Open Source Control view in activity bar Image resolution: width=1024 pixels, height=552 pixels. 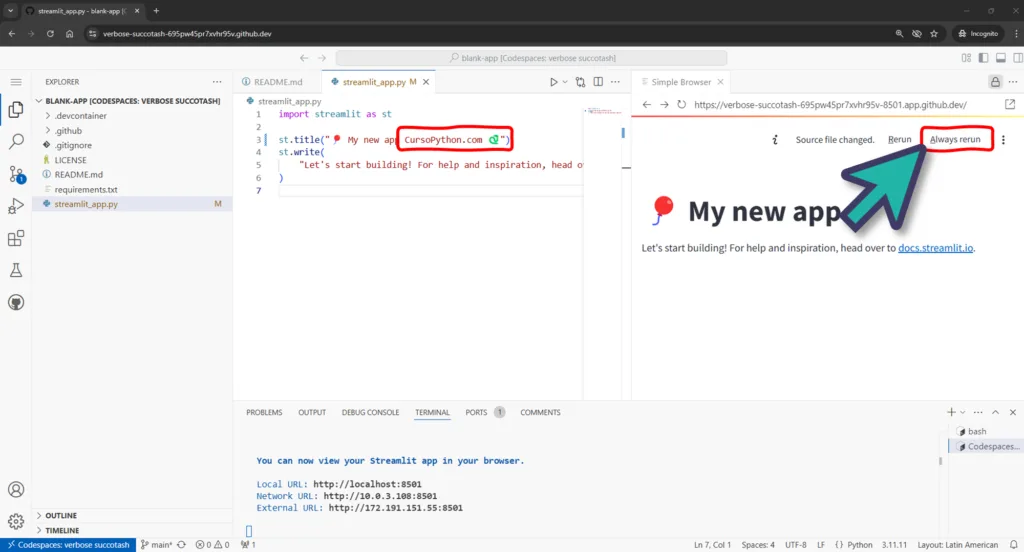tap(16, 174)
